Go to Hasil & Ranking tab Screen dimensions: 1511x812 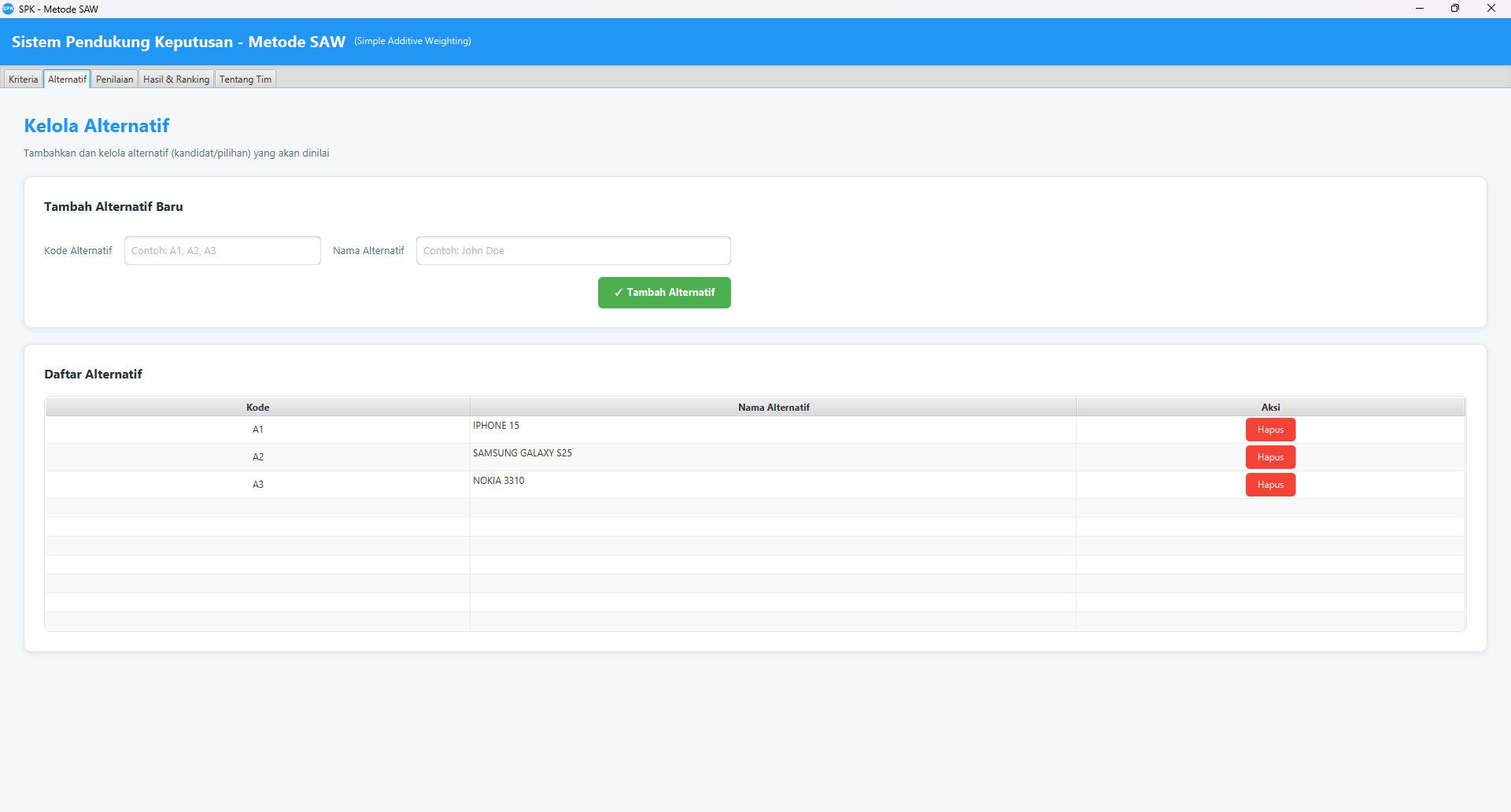(176, 79)
